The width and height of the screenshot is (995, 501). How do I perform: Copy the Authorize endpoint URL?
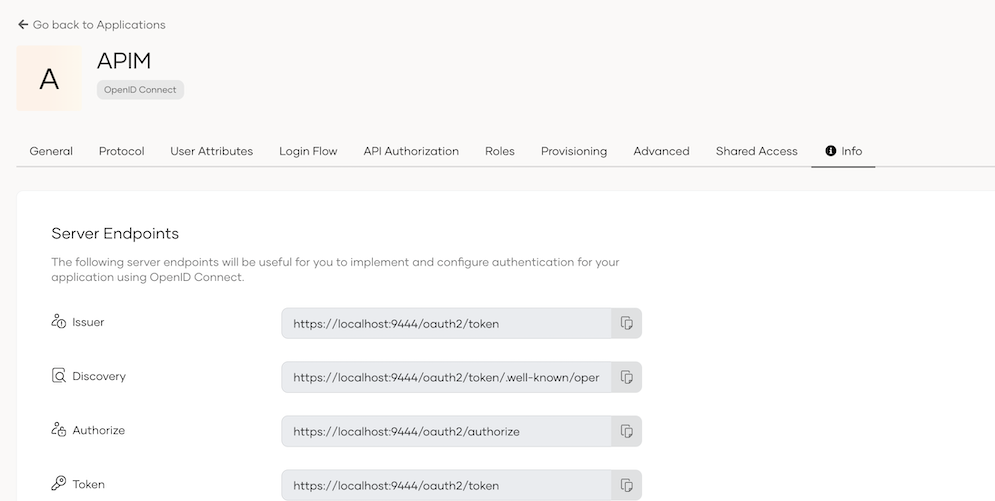(626, 431)
